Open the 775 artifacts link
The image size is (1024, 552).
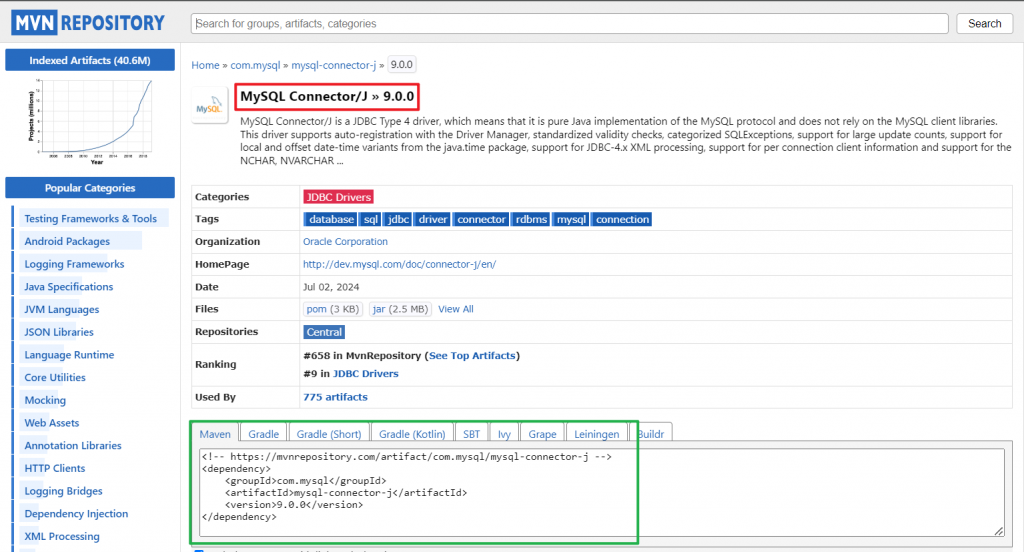335,397
